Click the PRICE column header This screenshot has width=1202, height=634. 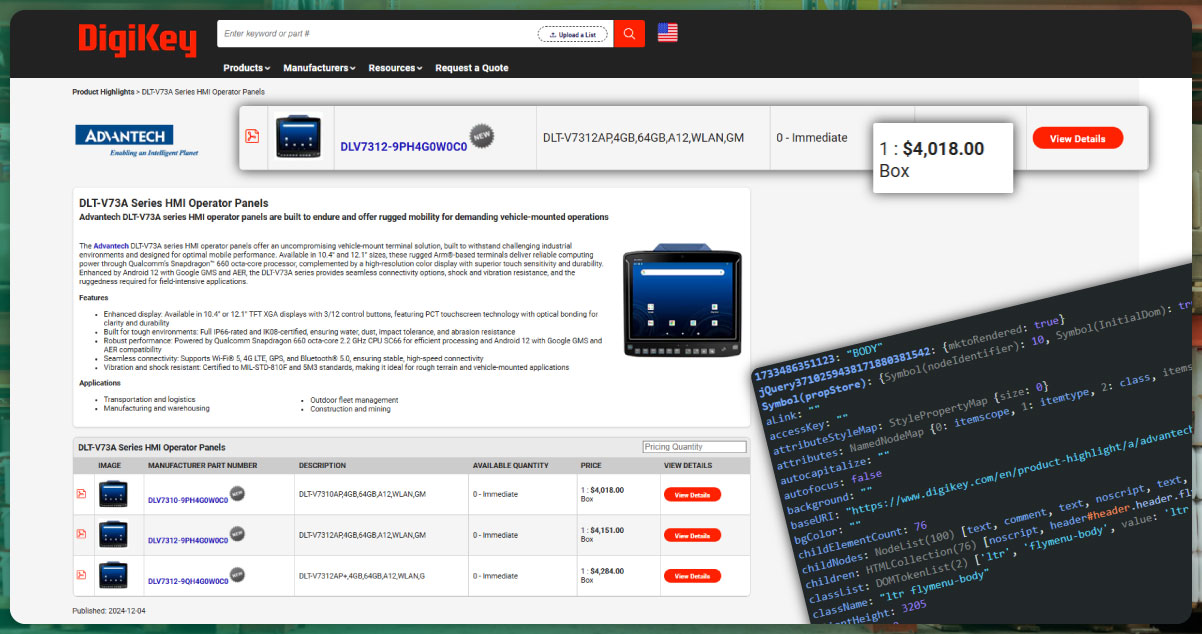pos(591,465)
